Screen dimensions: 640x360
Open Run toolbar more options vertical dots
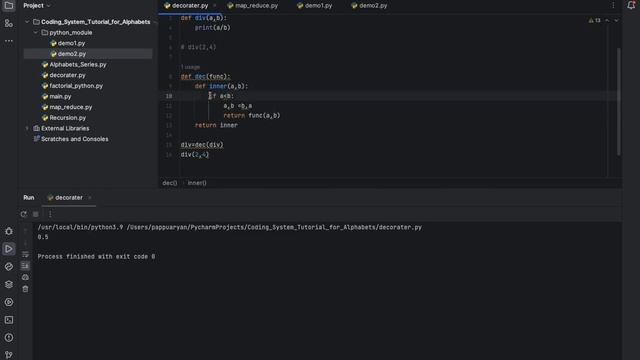(x=50, y=214)
